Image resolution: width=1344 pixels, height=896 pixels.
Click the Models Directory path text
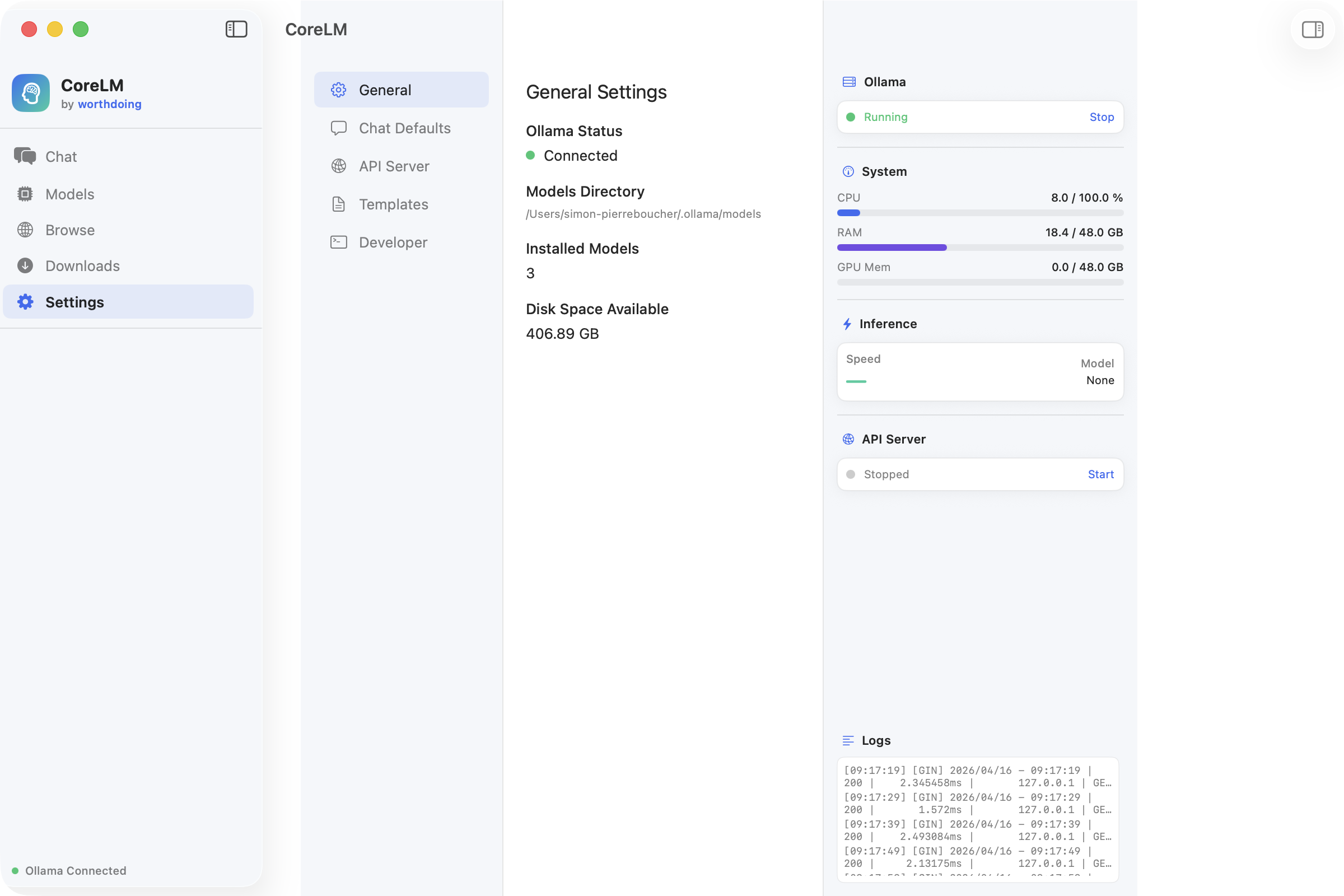[643, 214]
